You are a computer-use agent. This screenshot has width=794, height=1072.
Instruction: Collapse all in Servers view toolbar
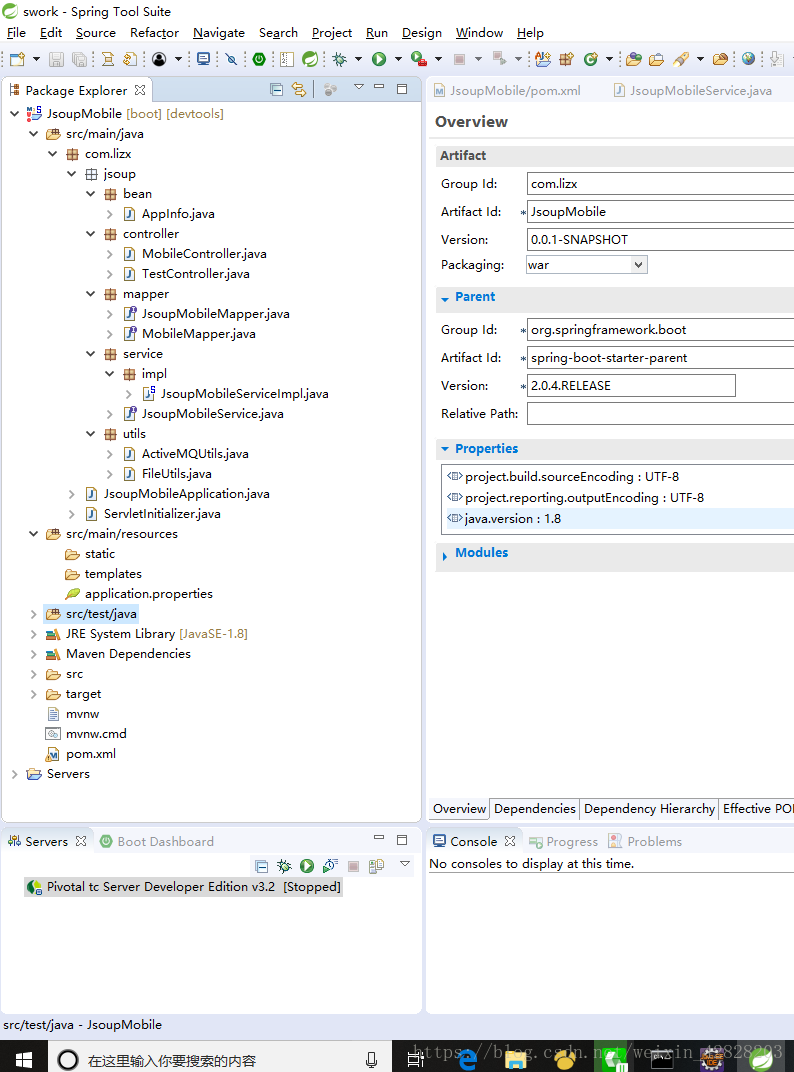click(261, 866)
